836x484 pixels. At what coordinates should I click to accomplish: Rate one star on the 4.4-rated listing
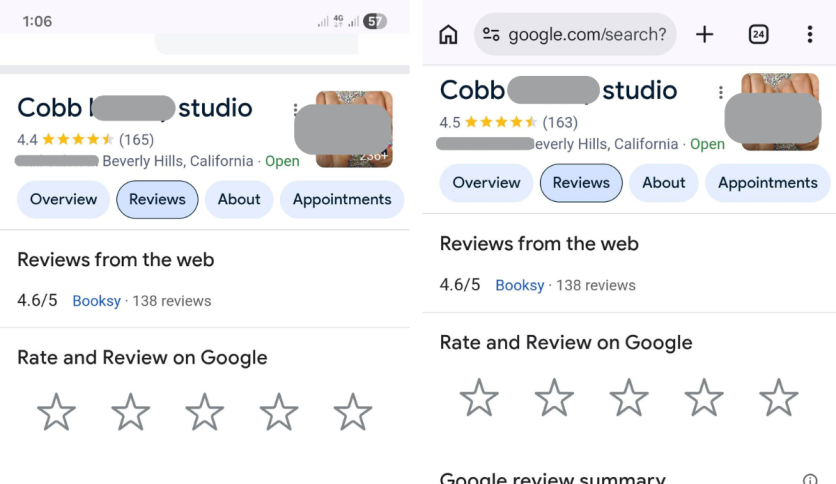(56, 412)
